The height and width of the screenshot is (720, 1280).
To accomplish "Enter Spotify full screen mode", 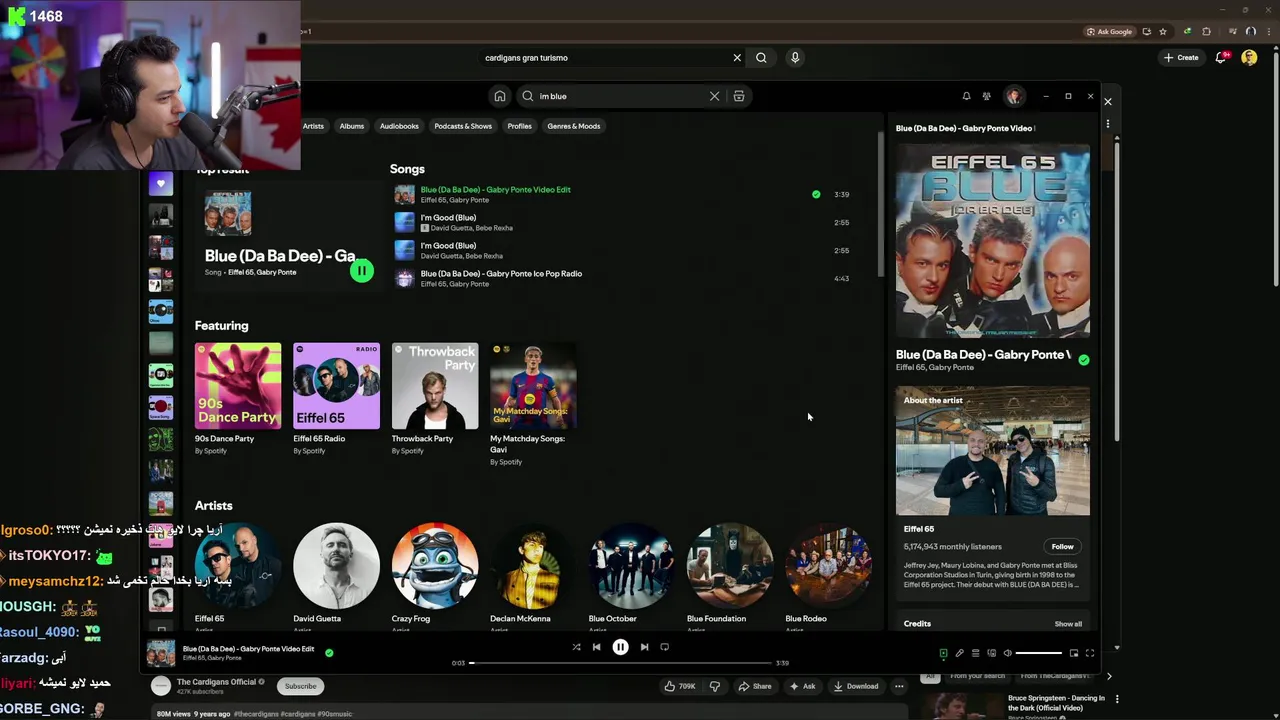I will pyautogui.click(x=1090, y=653).
